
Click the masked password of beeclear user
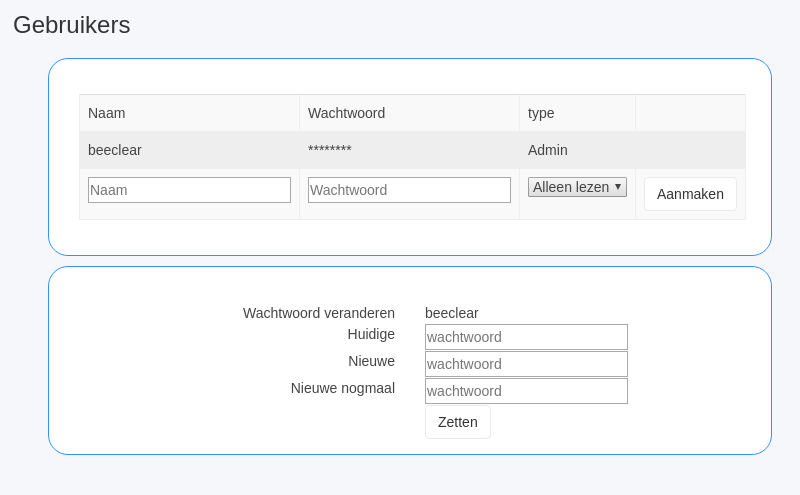[330, 150]
